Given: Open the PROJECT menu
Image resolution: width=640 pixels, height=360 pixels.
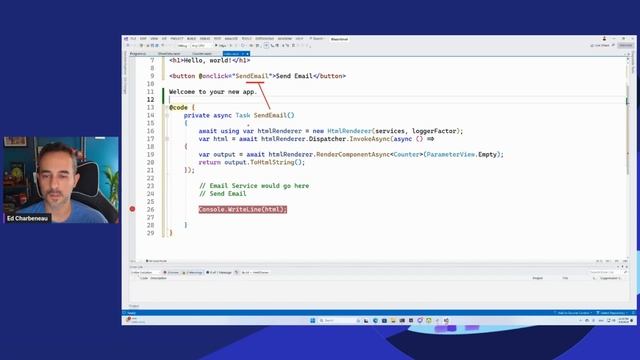Looking at the screenshot, I should (177, 39).
